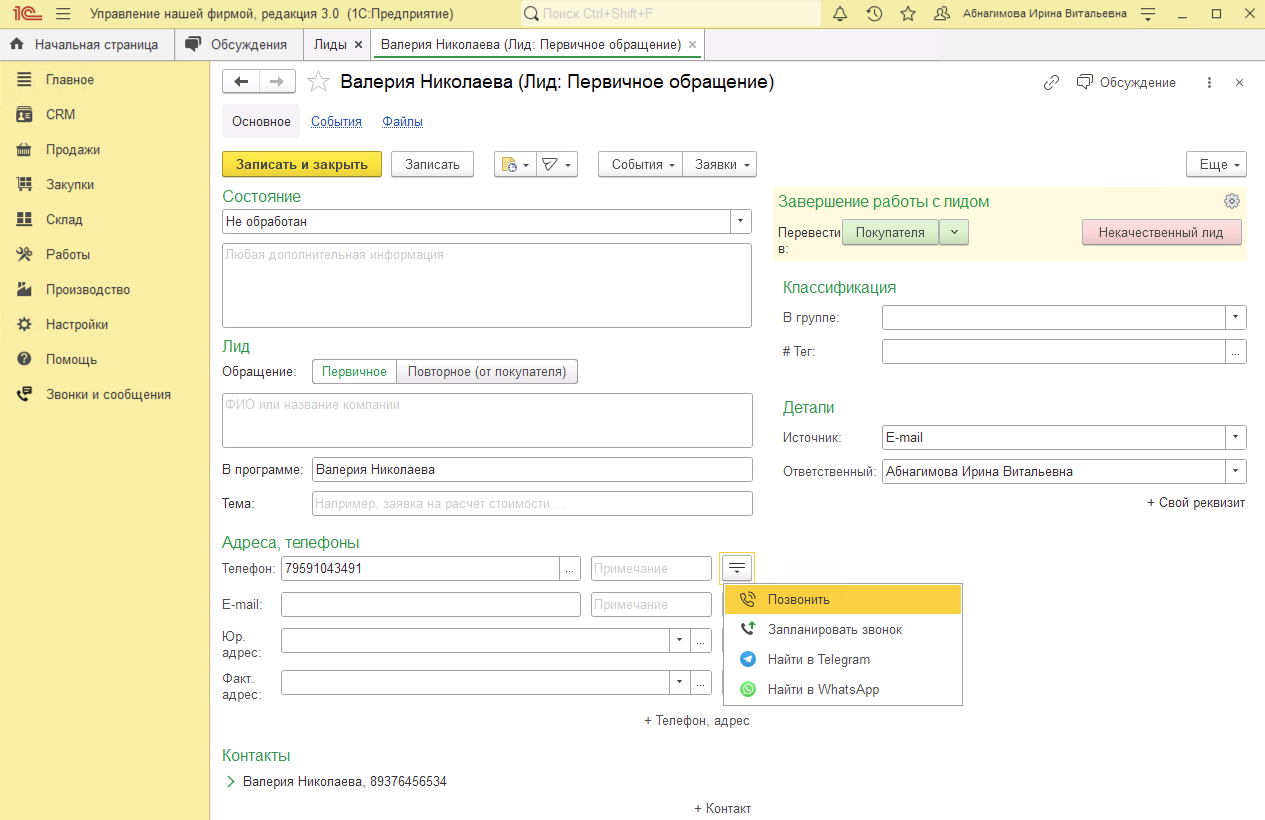Switch to Повторное (от покупателя) option
1265x820 pixels.
coord(487,372)
